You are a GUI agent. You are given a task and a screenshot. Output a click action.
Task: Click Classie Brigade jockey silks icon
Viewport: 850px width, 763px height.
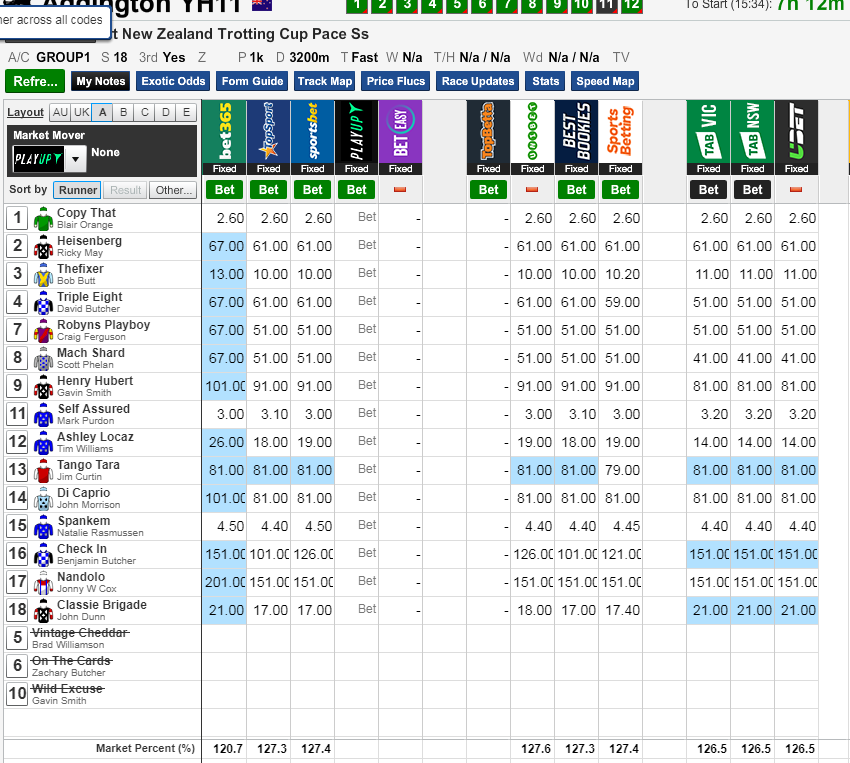[43, 611]
